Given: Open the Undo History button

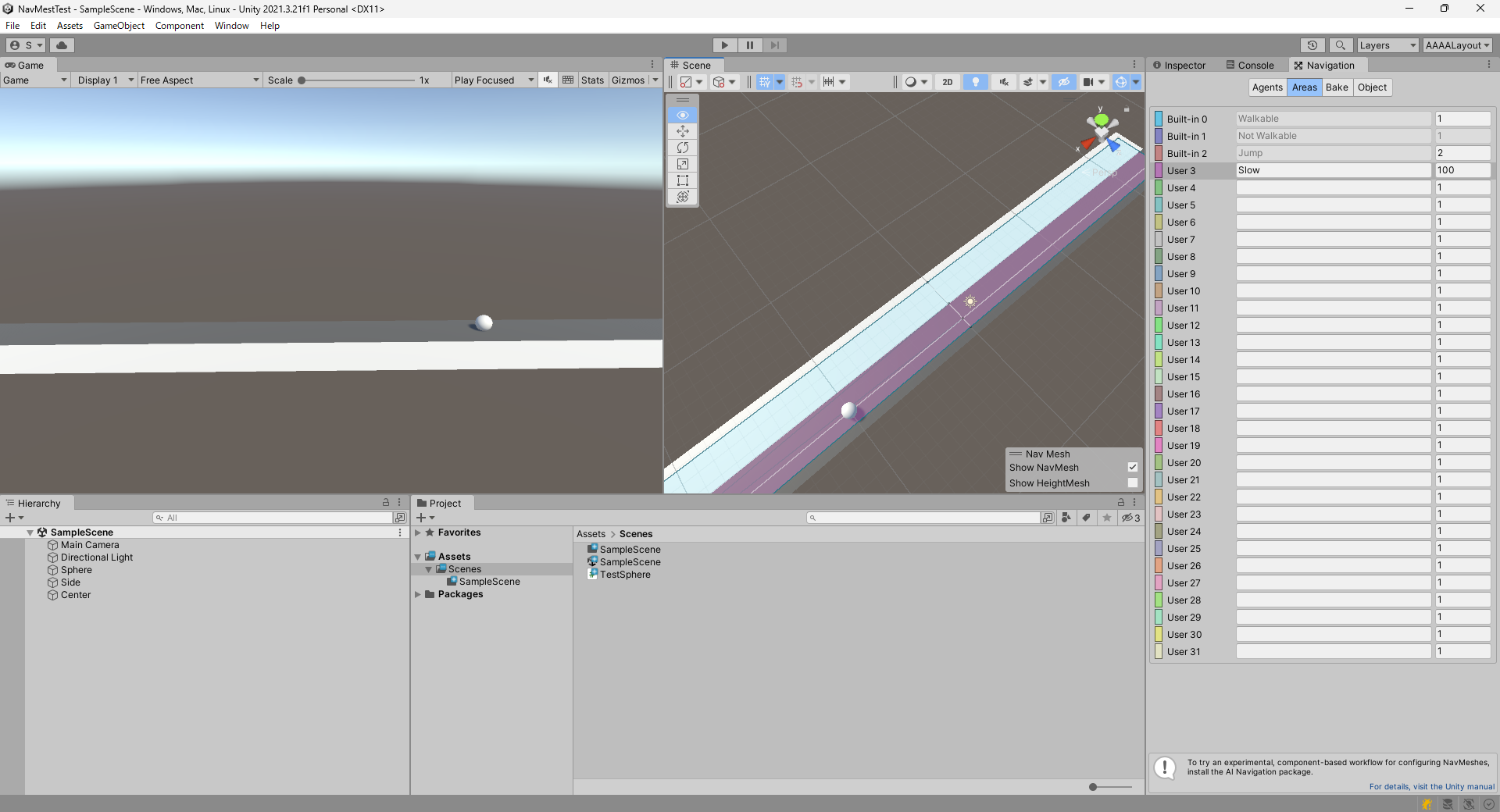Looking at the screenshot, I should [x=1312, y=45].
